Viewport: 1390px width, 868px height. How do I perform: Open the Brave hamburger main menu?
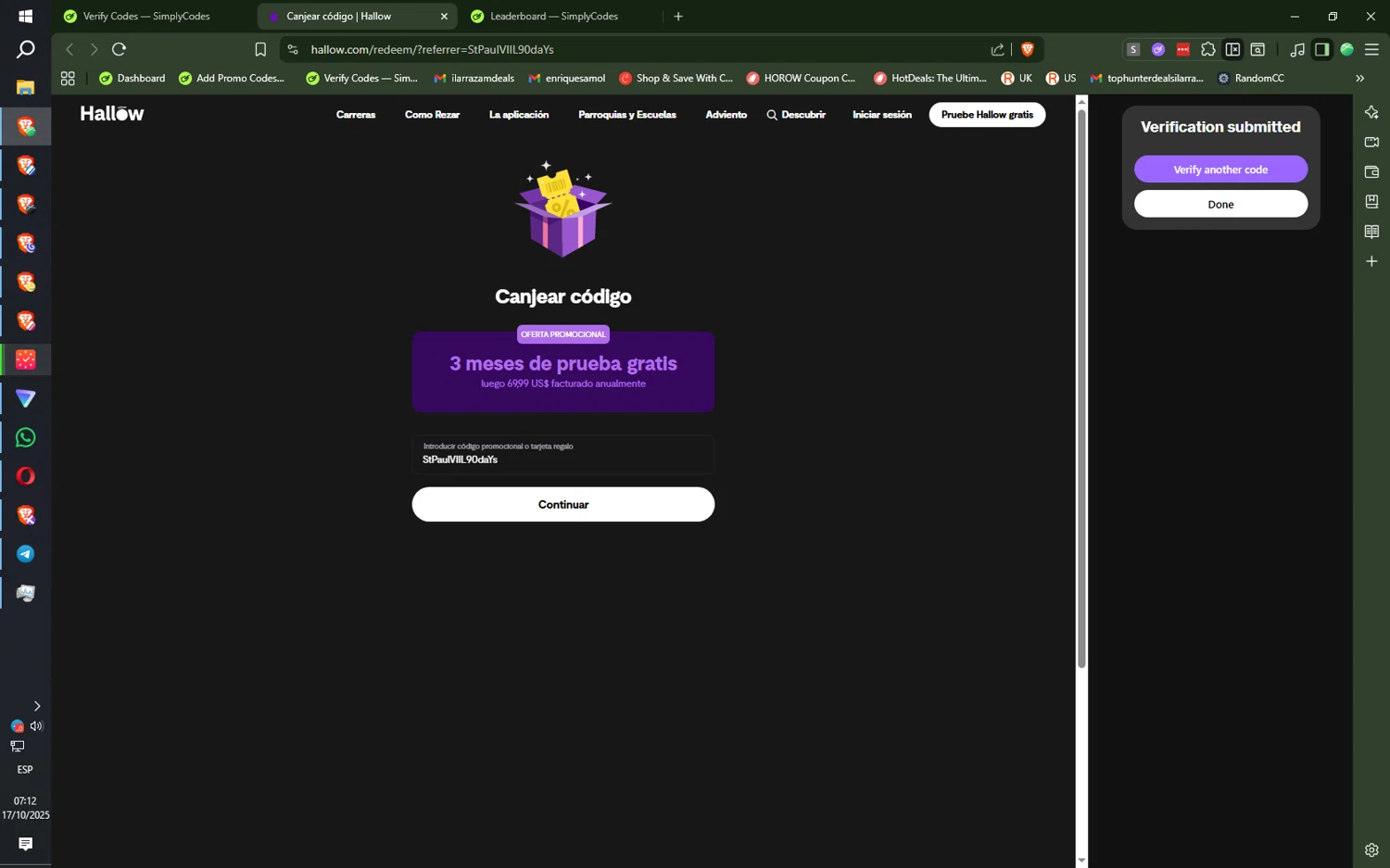[x=1371, y=49]
